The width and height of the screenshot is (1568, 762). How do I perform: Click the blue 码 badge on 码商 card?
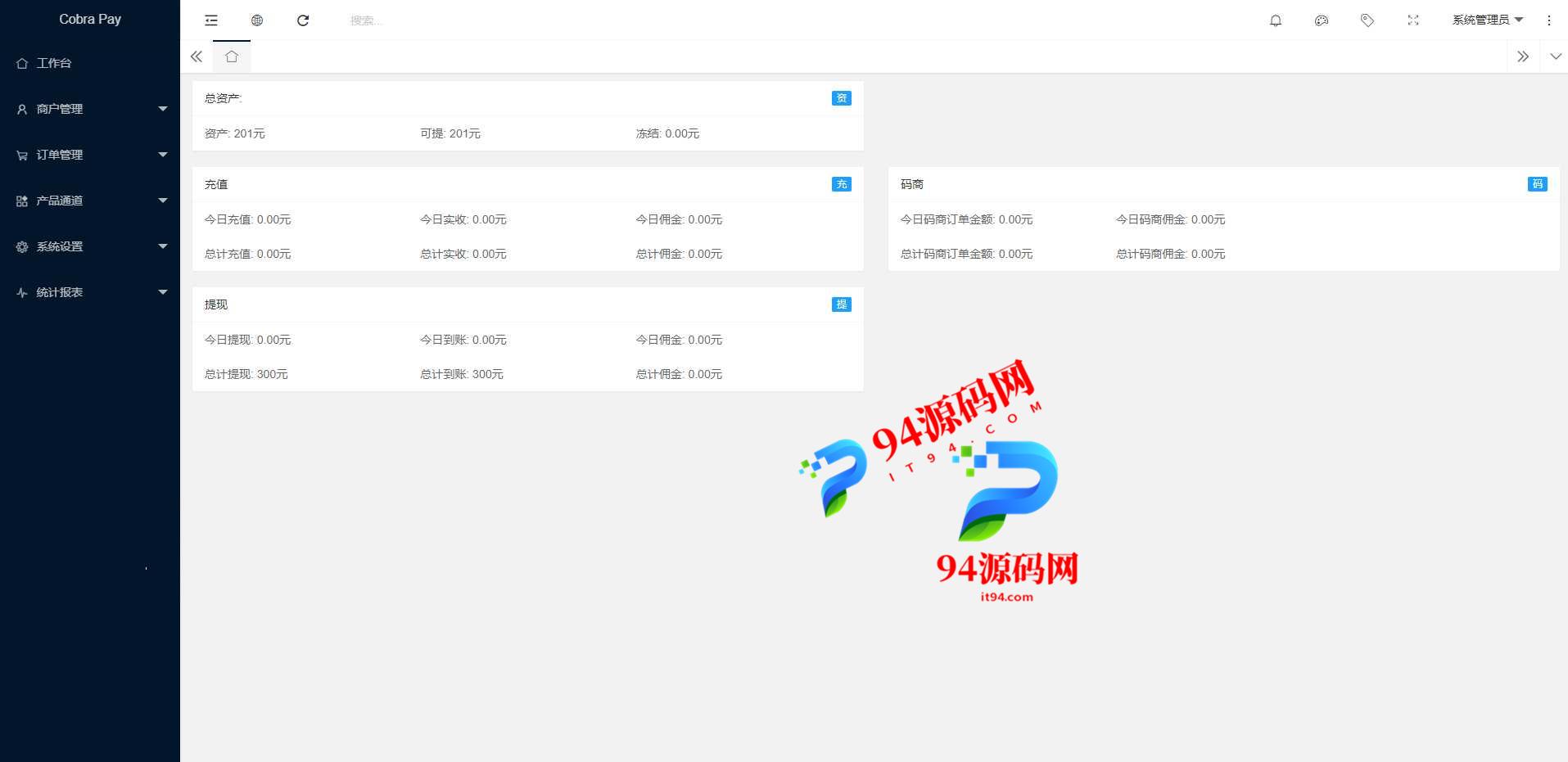(x=1537, y=184)
